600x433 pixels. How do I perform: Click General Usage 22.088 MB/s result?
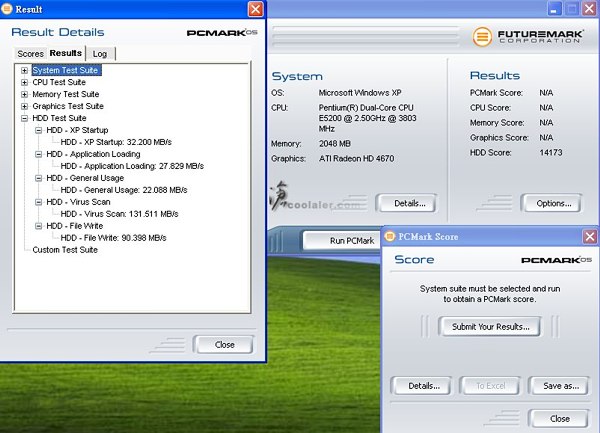click(x=124, y=190)
